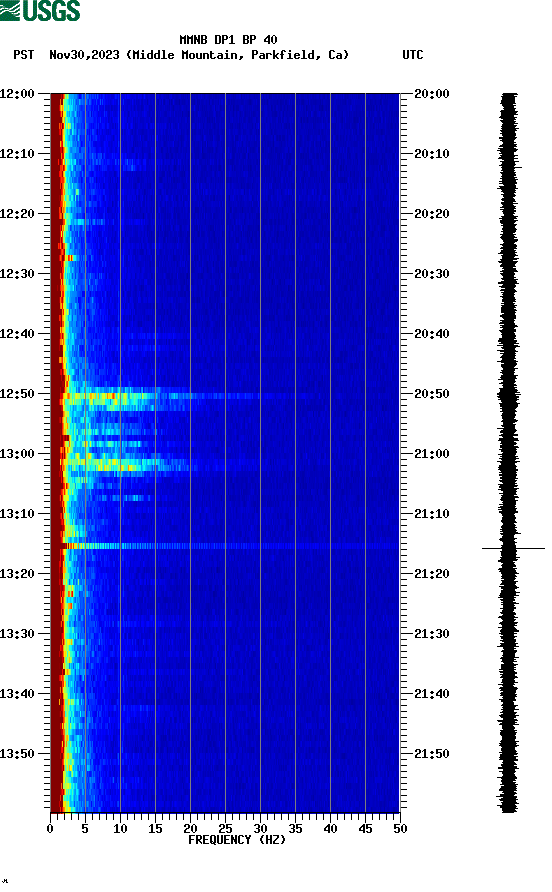Click '(Middle Mountain, Parkfield, Ca)' location text

pos(237,55)
